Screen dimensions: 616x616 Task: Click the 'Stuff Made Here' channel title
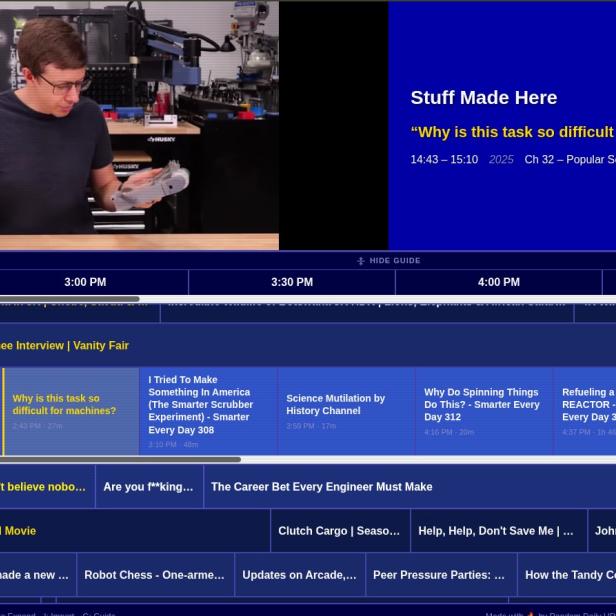(x=484, y=98)
